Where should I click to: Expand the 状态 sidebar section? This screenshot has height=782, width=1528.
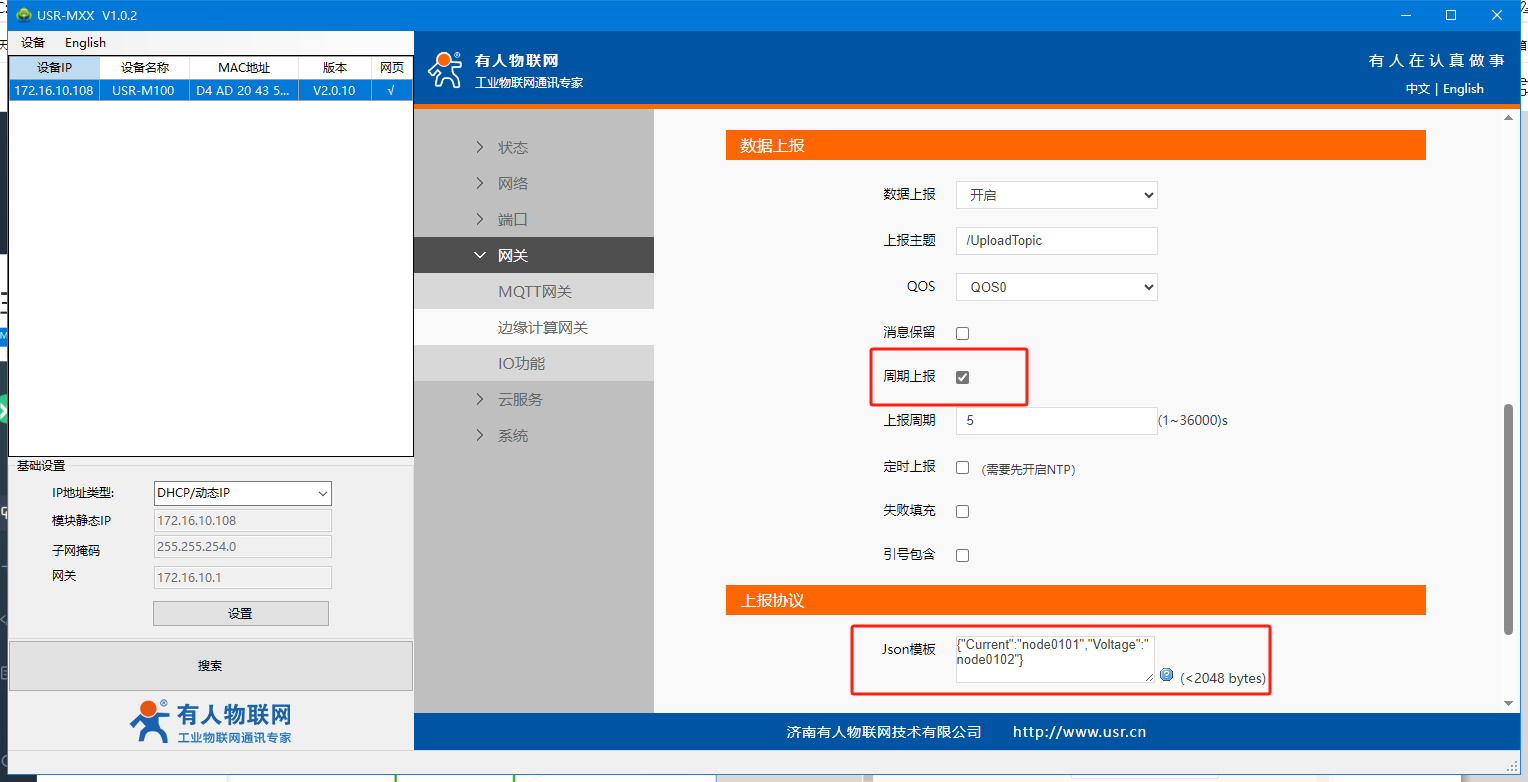coord(513,148)
